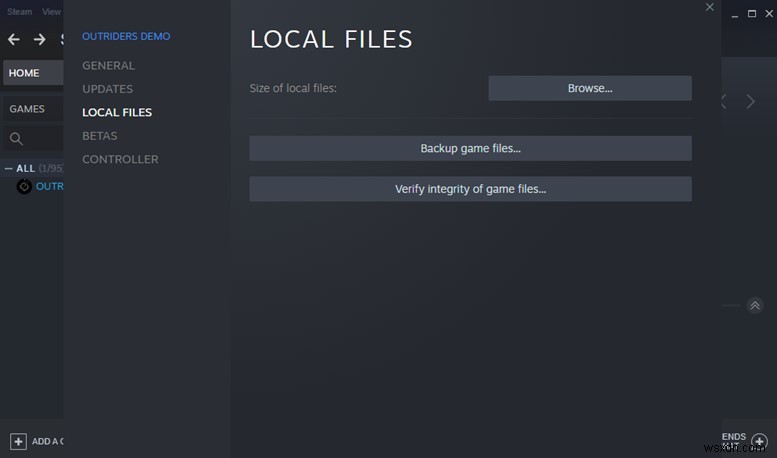The image size is (777, 458).
Task: Click the double-chevron scroll to top icon
Action: coord(755,306)
